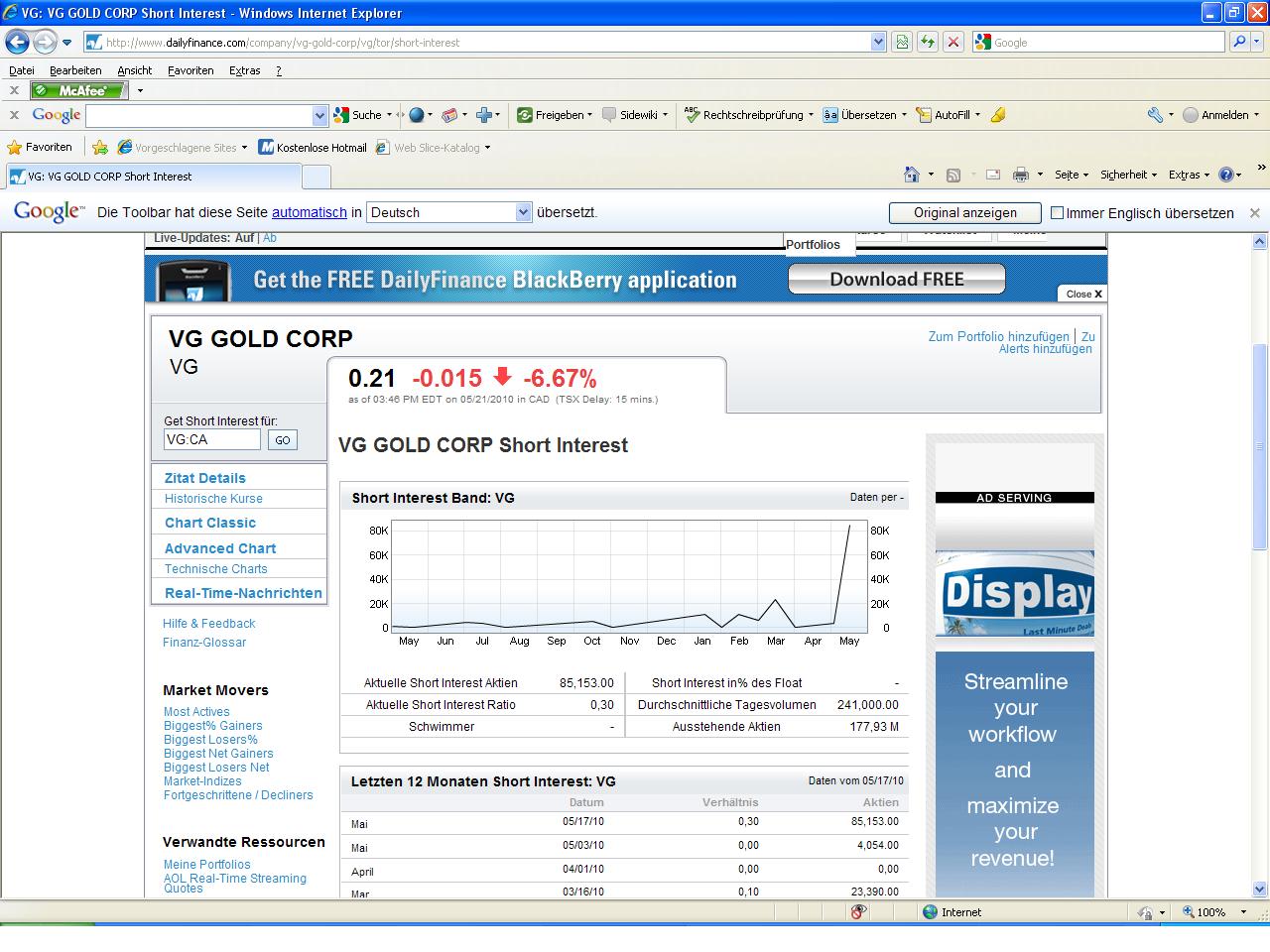This screenshot has width=1270, height=952.
Task: Switch to the Advanced Chart tab
Action: [219, 547]
